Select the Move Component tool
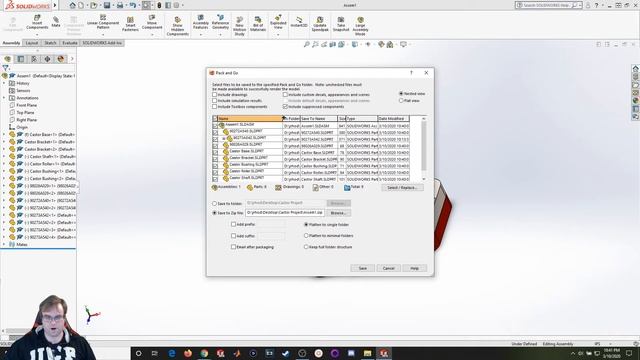Screen dimensions: 640x360 (x=152, y=22)
